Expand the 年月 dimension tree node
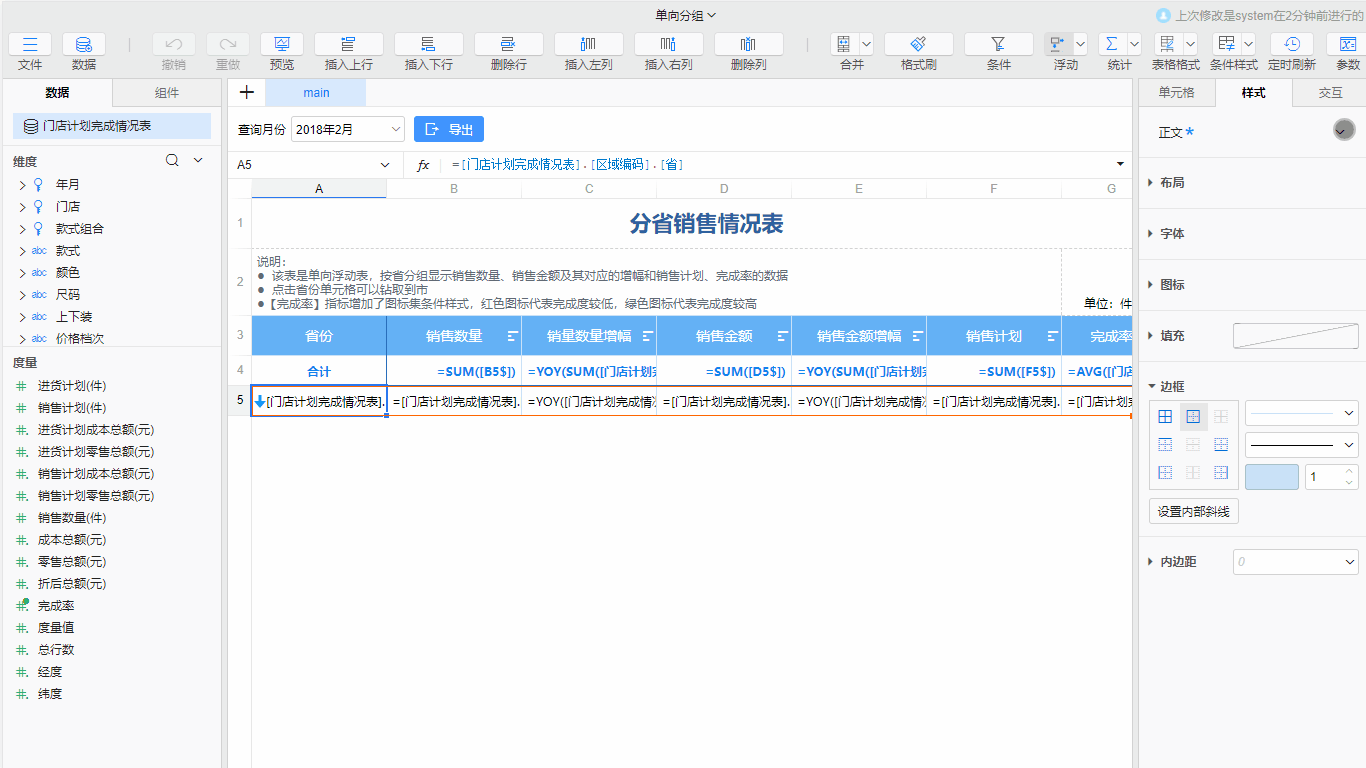This screenshot has width=1366, height=768. [x=22, y=185]
